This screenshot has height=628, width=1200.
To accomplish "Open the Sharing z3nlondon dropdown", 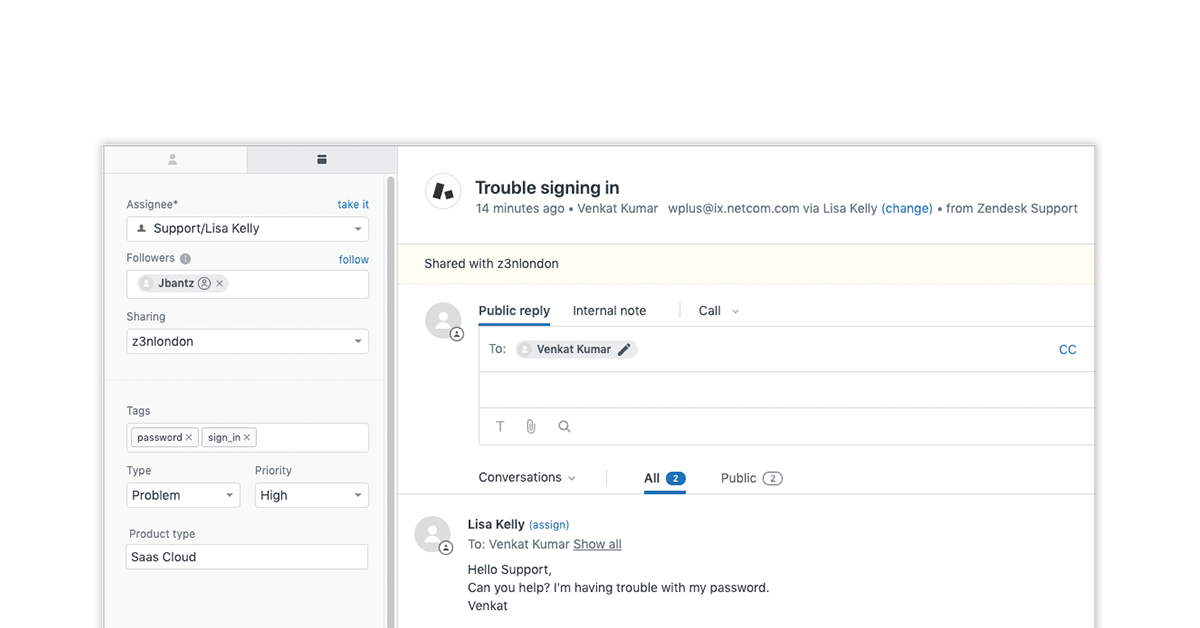I will click(x=247, y=342).
